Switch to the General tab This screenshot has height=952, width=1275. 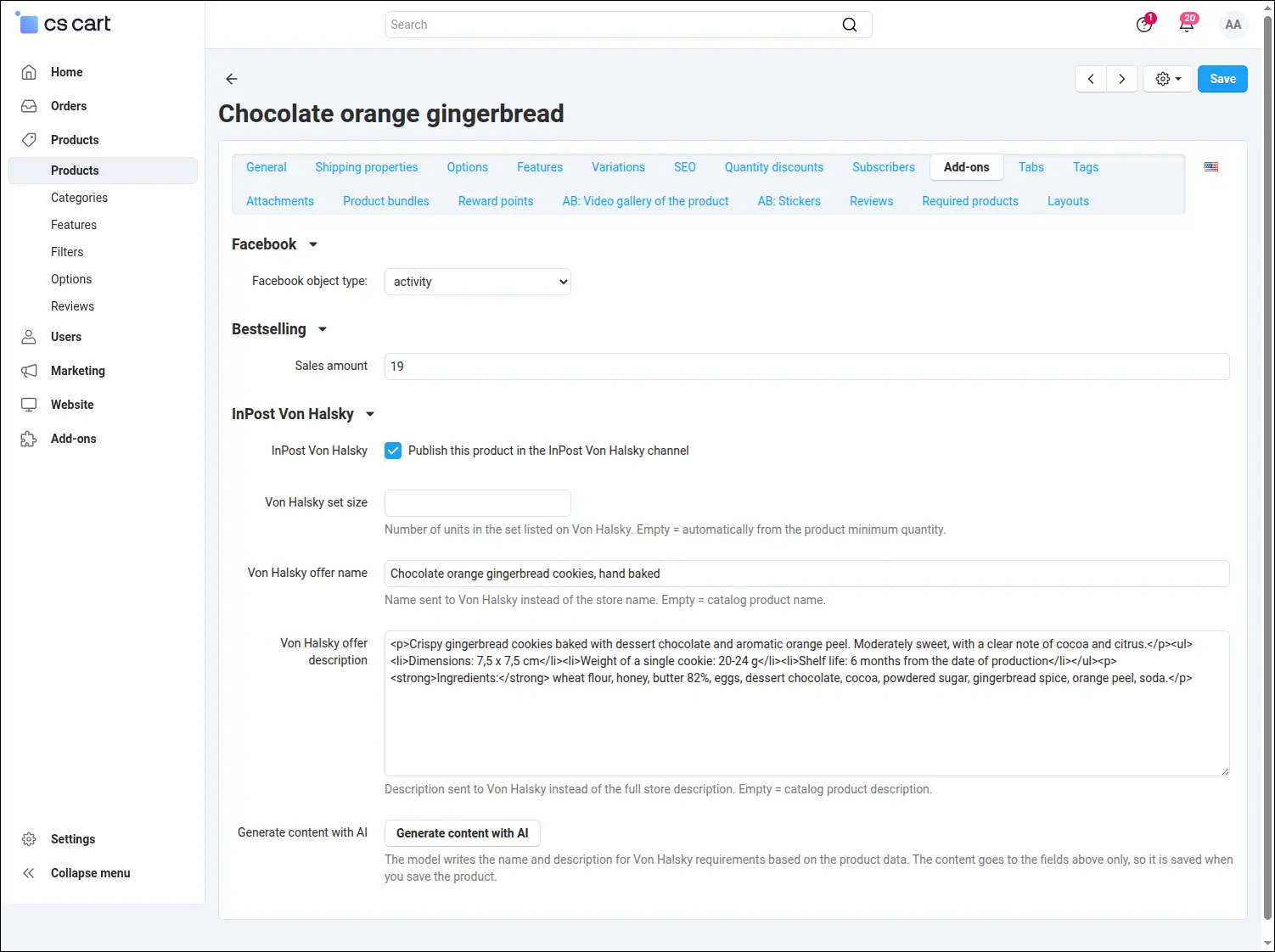click(x=267, y=167)
